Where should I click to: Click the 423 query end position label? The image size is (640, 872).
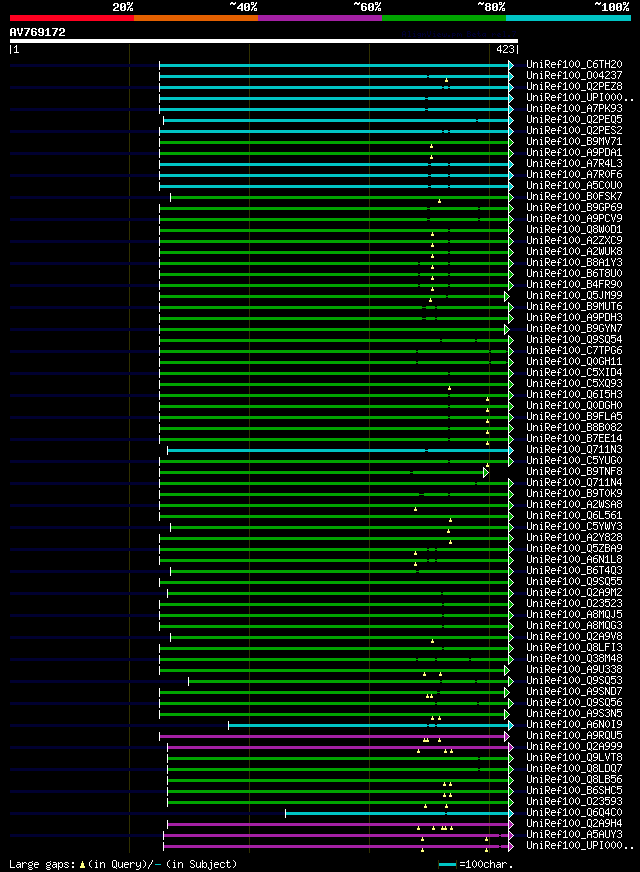[505, 49]
